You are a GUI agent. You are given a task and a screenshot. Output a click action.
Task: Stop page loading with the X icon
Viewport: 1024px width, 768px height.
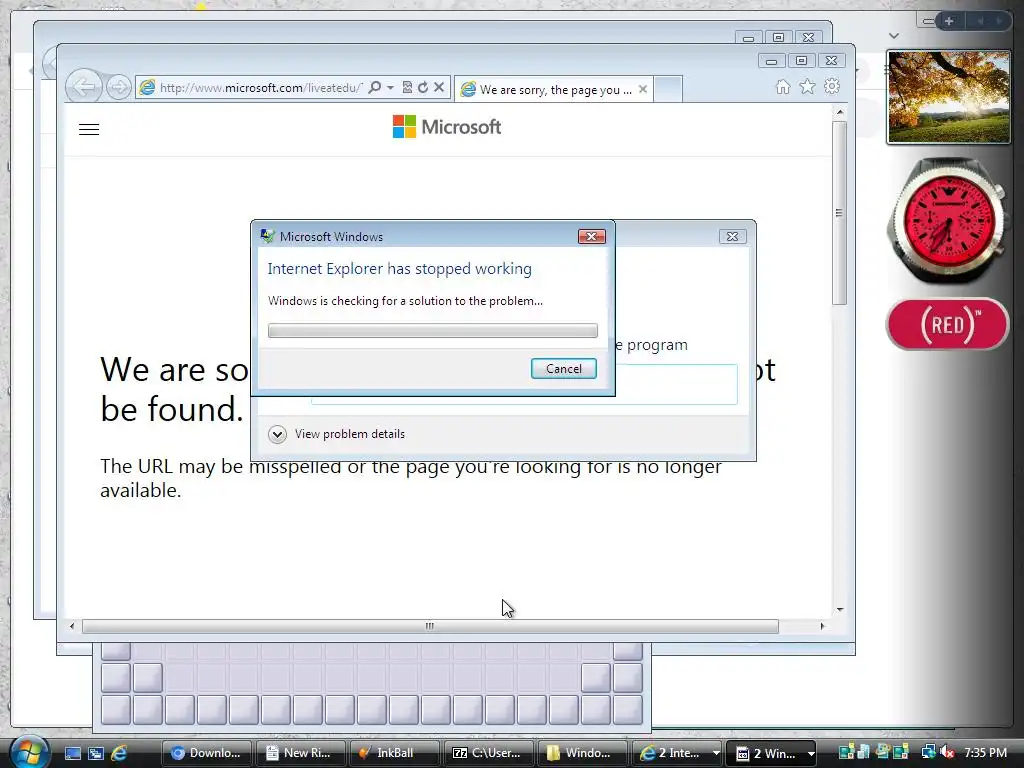pos(439,87)
